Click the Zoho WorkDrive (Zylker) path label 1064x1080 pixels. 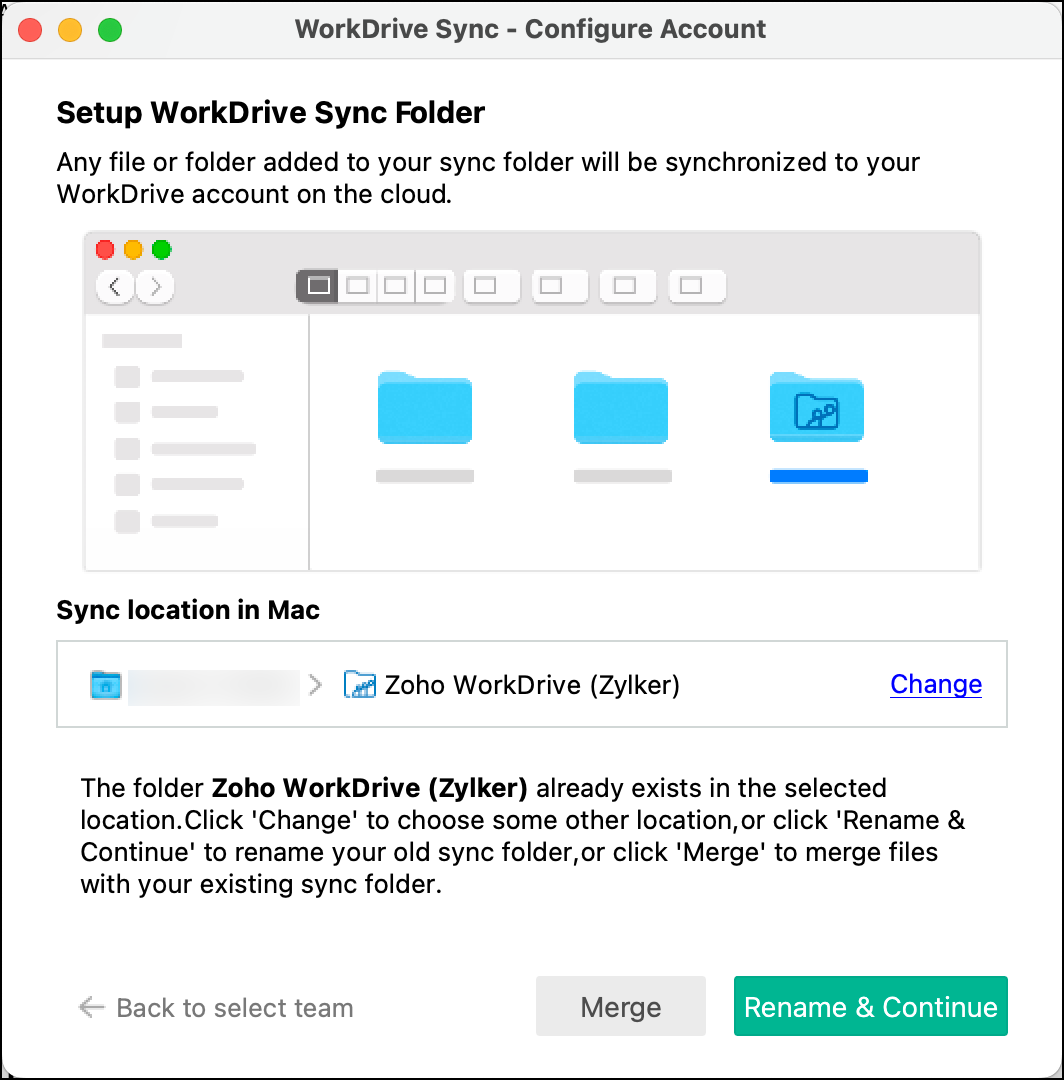[x=532, y=685]
